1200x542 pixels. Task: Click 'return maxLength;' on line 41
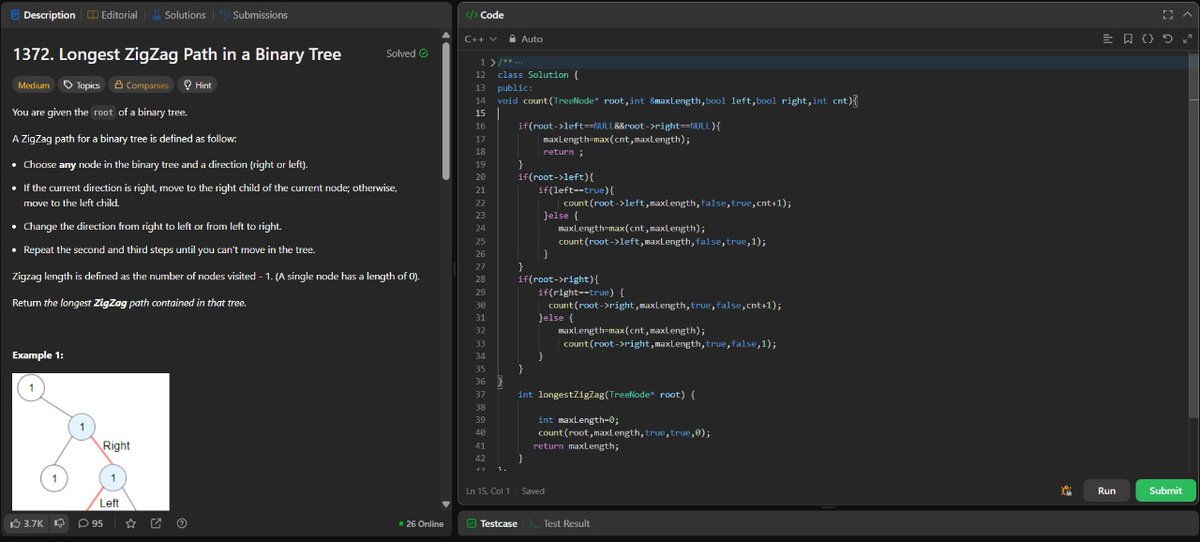(576, 446)
